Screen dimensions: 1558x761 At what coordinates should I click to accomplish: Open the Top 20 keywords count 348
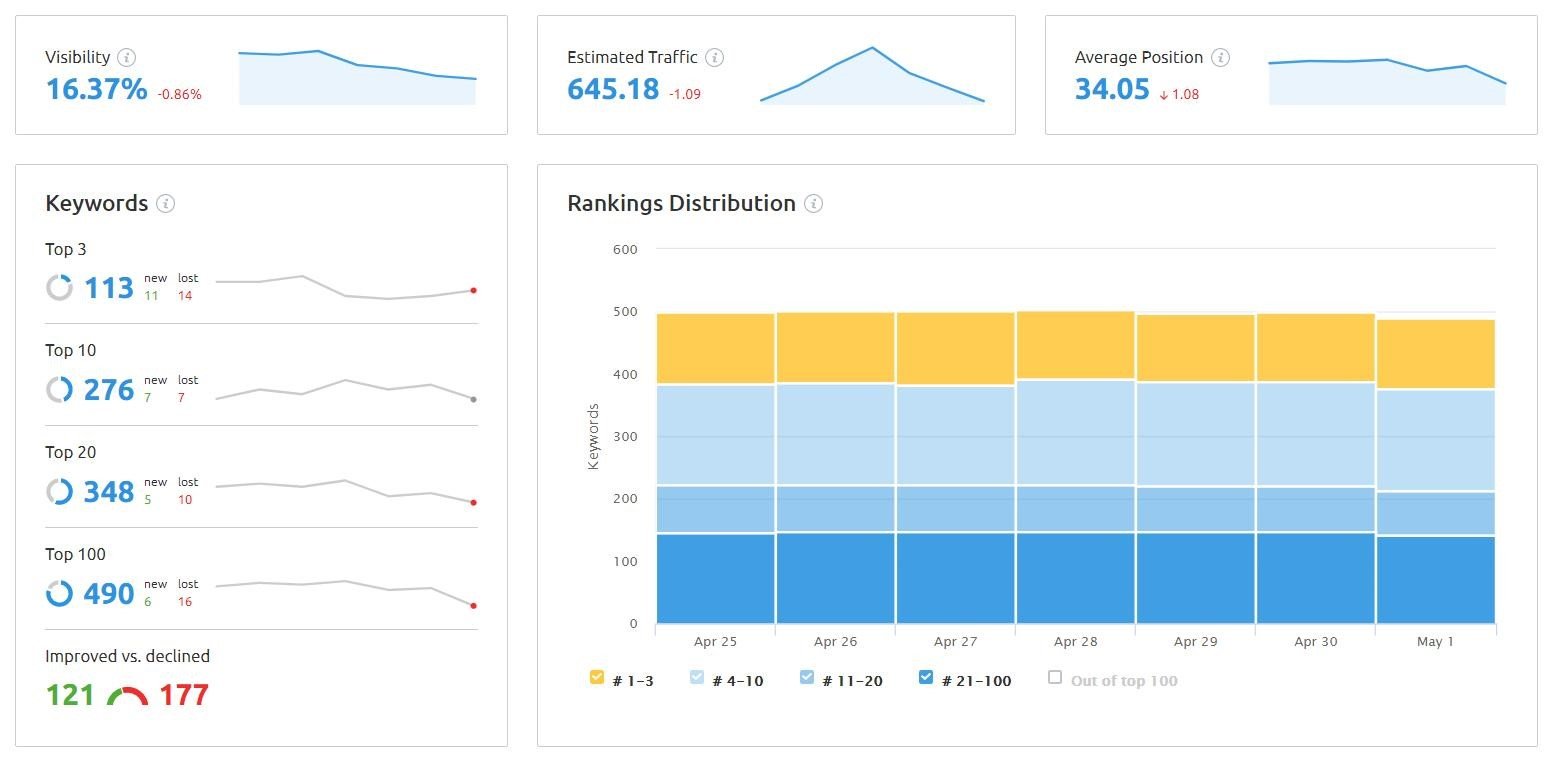click(x=109, y=492)
